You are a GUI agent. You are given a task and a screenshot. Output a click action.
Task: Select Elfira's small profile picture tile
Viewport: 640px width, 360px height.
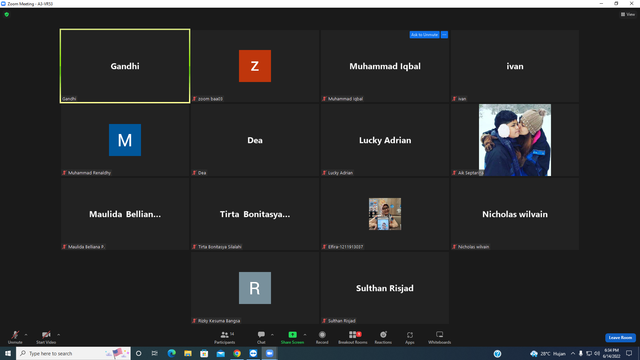pos(385,214)
